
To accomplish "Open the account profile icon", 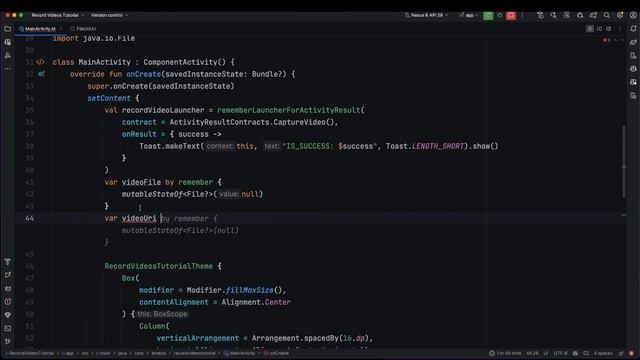I will pyautogui.click(x=633, y=16).
